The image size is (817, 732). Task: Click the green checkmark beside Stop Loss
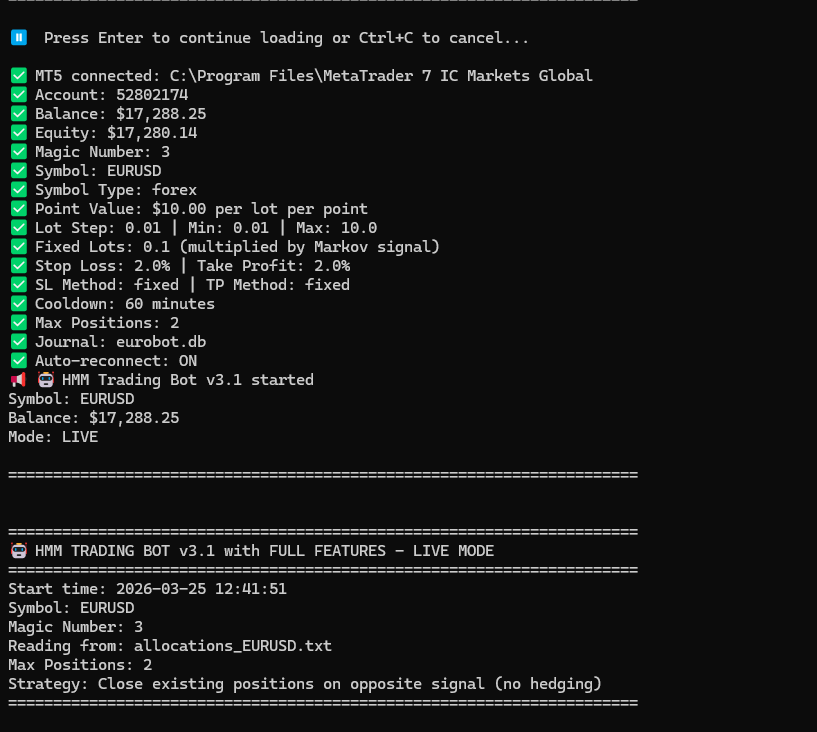[19, 266]
